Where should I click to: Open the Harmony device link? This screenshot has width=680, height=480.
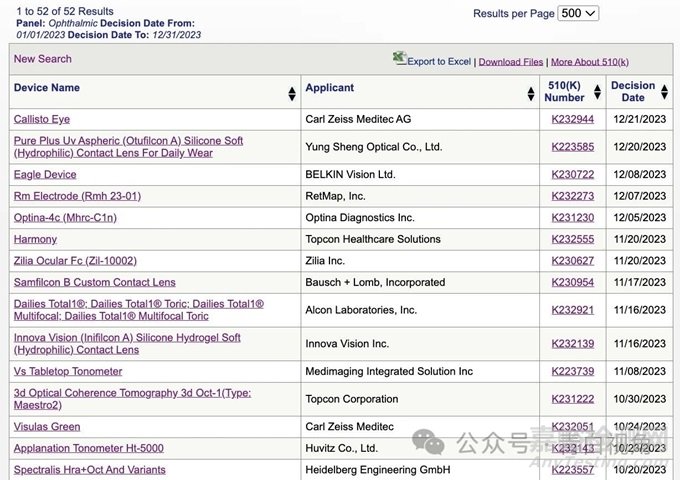pos(35,239)
